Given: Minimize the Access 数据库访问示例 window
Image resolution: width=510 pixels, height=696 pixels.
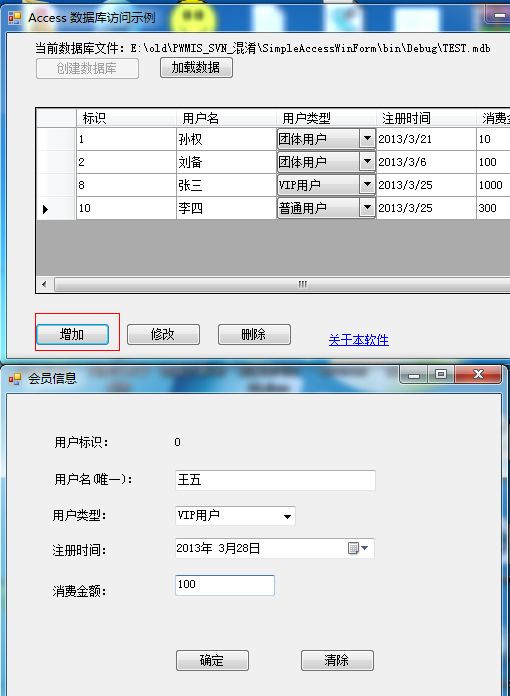Looking at the screenshot, I should click(x=499, y=15).
